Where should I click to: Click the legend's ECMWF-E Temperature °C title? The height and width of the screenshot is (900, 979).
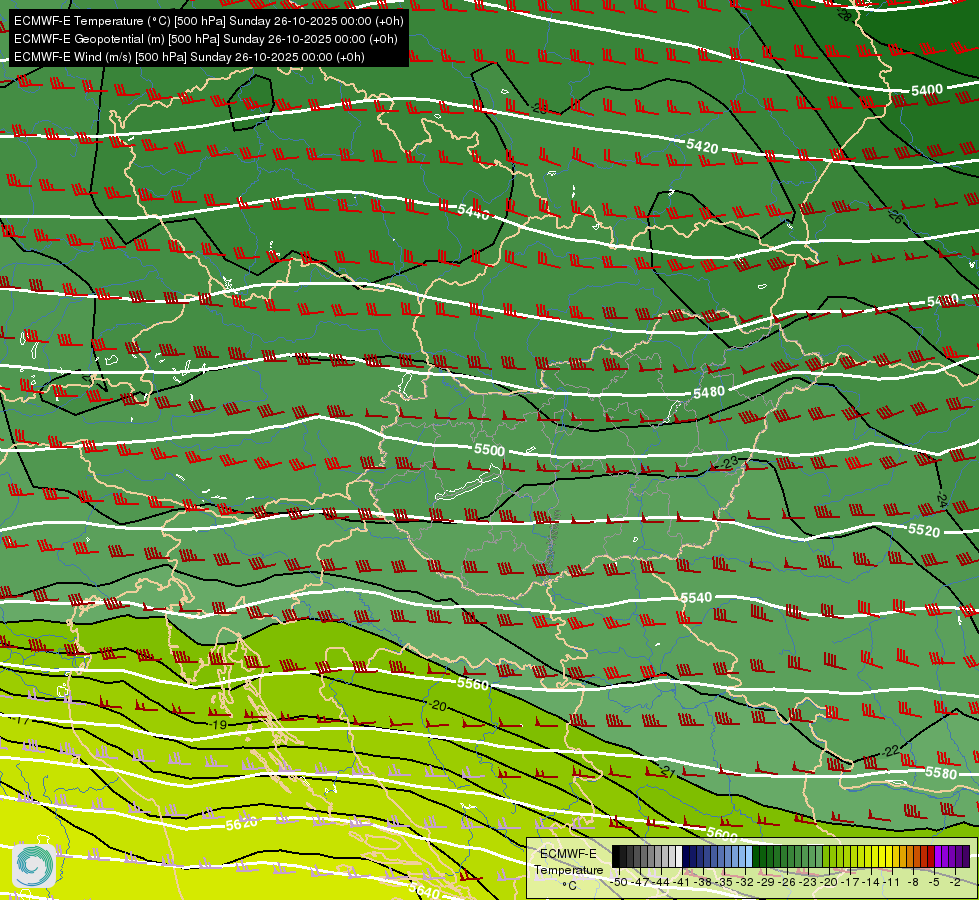point(568,869)
